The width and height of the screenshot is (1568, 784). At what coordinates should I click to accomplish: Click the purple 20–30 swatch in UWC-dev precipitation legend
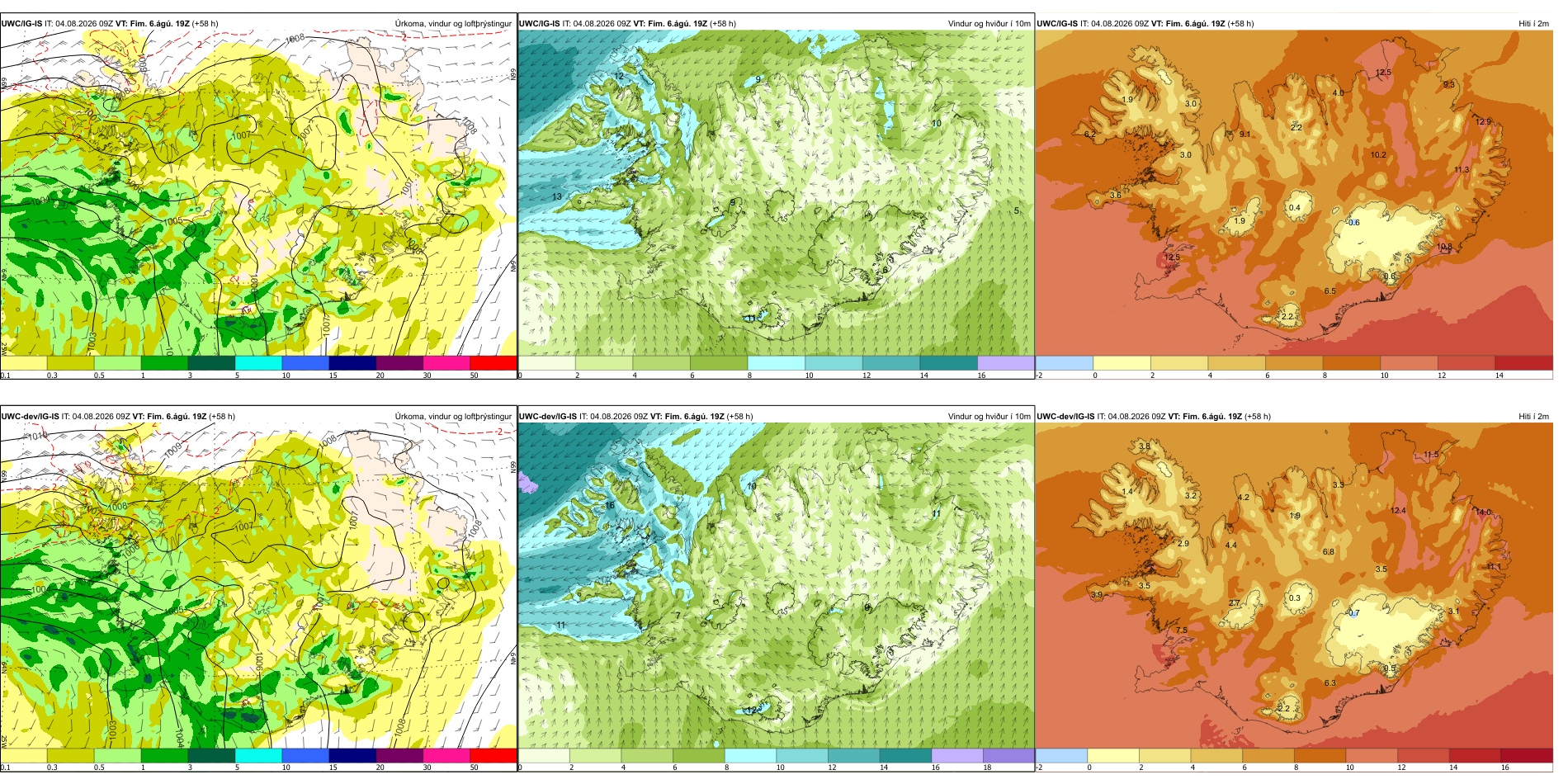tap(399, 755)
